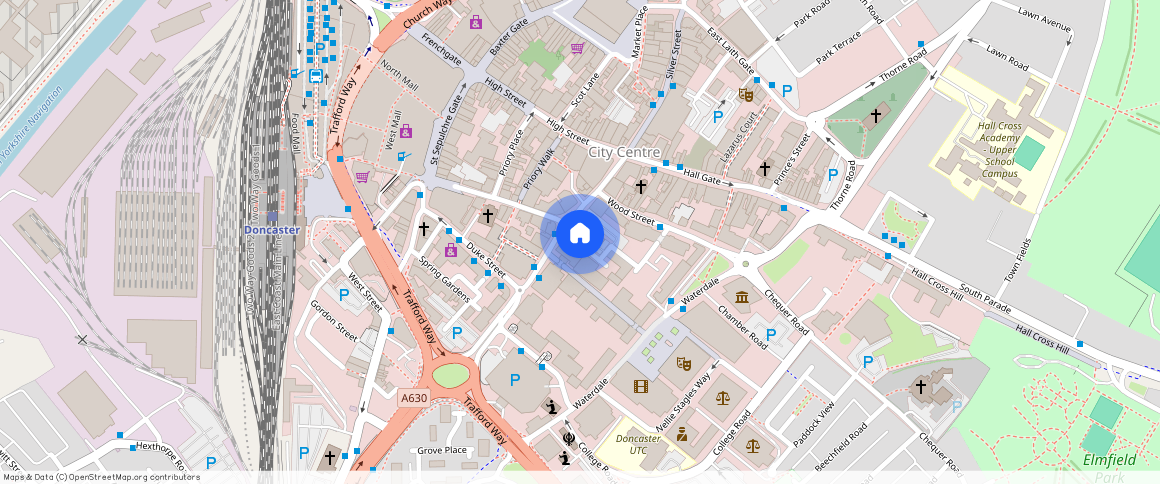Click the shopping cart icon near Baxter Gate
1160x484 pixels.
click(577, 48)
